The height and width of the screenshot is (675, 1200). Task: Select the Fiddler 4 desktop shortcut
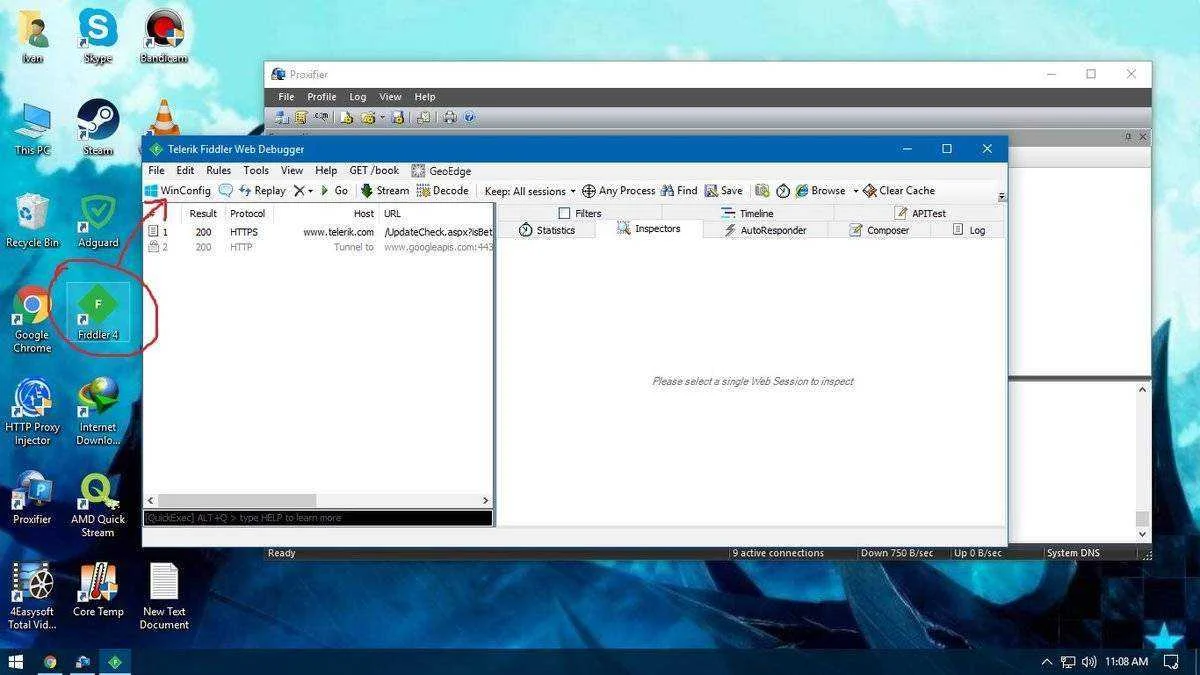coord(98,312)
